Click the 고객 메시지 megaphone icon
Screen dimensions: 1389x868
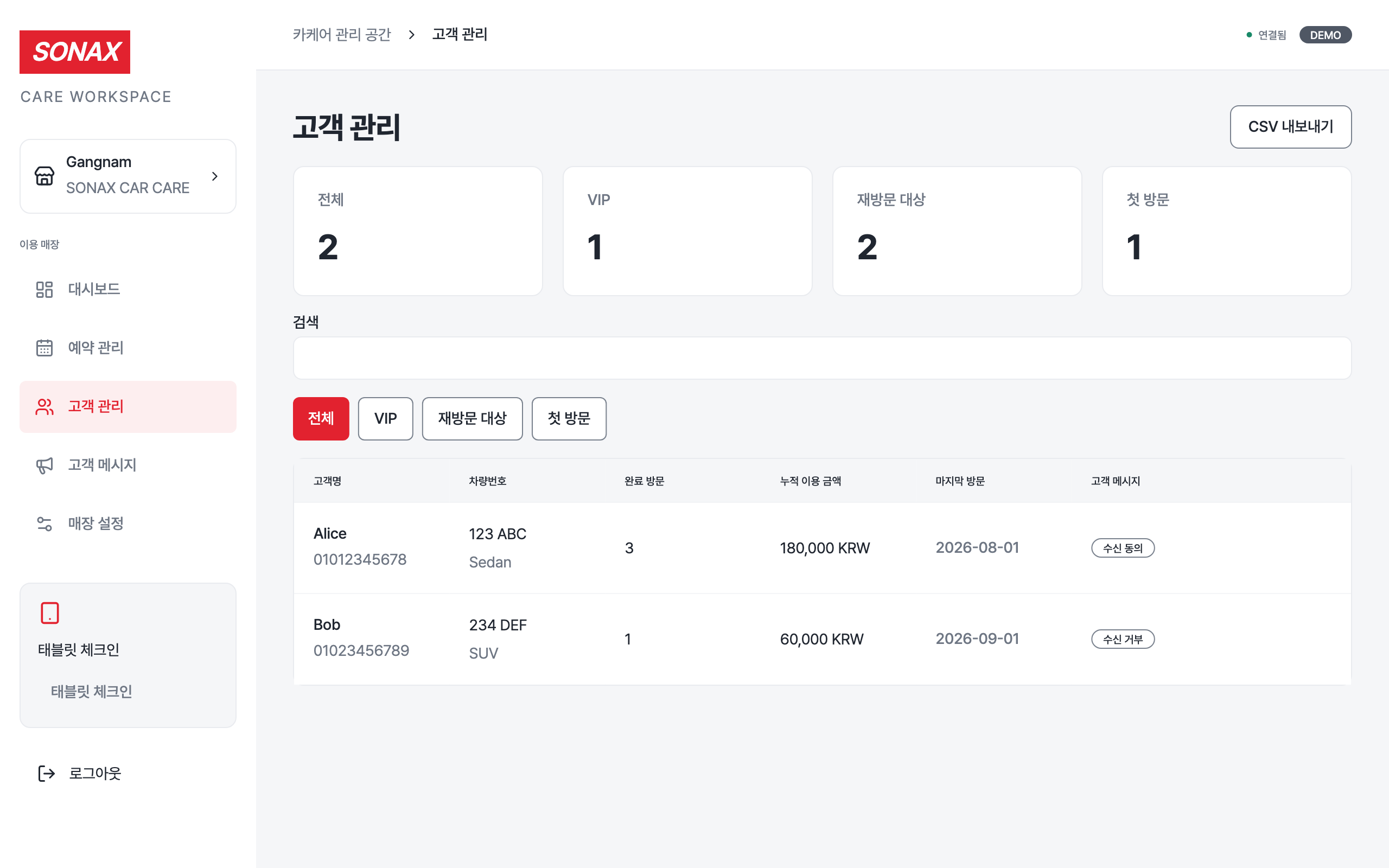click(44, 465)
